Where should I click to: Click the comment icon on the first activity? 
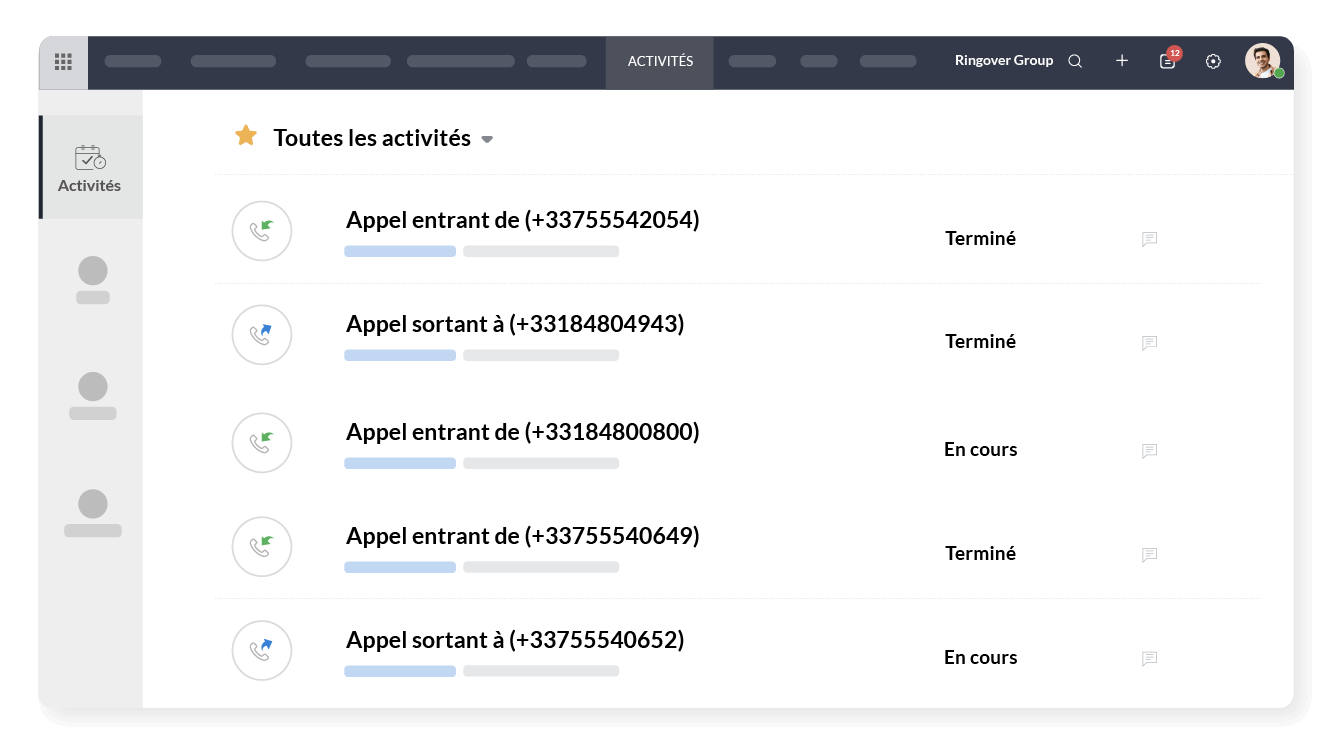pyautogui.click(x=1149, y=239)
